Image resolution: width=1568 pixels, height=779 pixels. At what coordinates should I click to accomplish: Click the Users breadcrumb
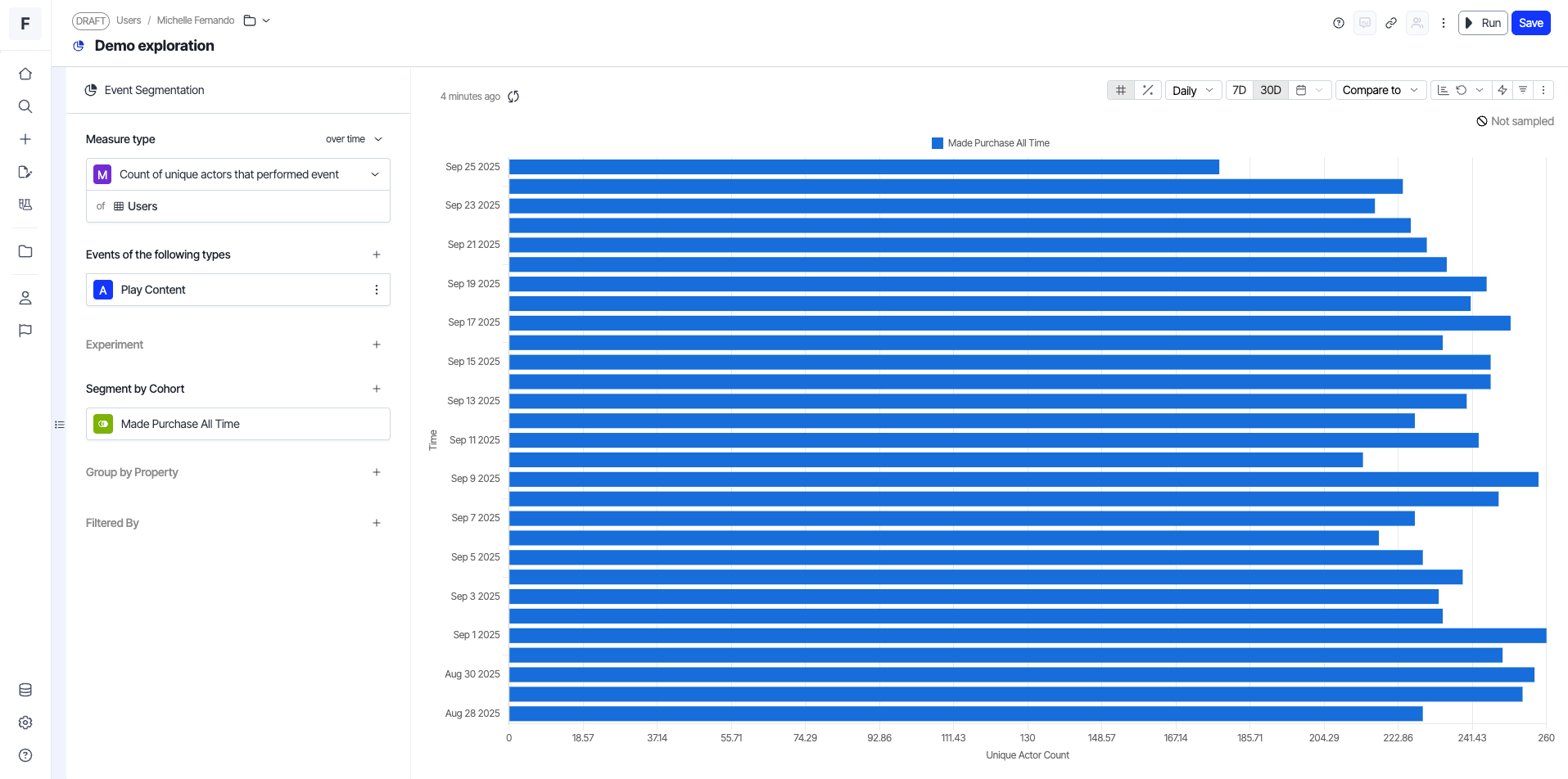click(x=129, y=20)
